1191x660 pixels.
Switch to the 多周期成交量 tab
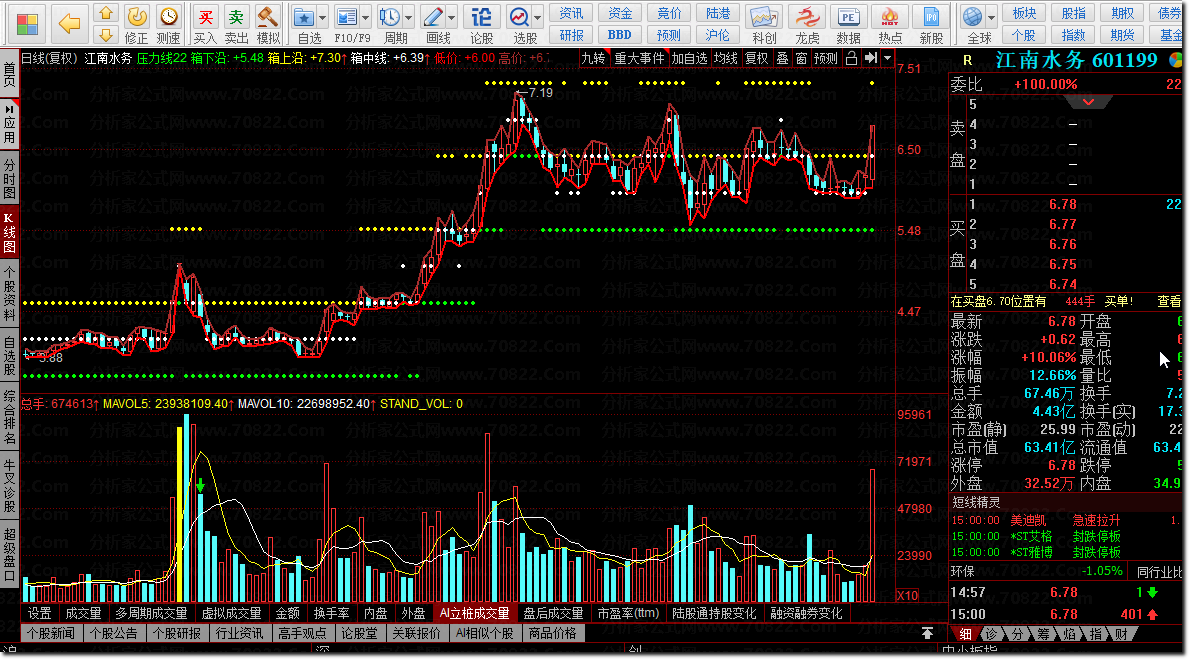click(x=151, y=613)
